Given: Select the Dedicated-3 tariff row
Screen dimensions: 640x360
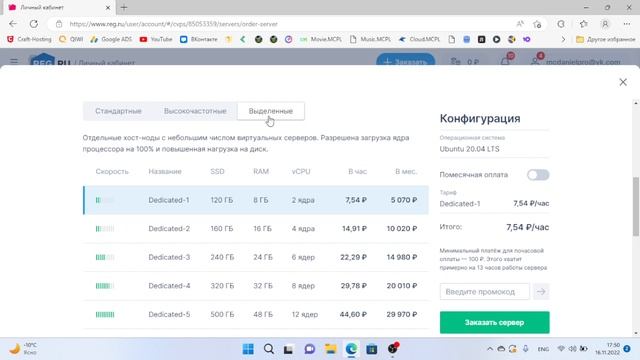Looking at the screenshot, I should coord(256,257).
